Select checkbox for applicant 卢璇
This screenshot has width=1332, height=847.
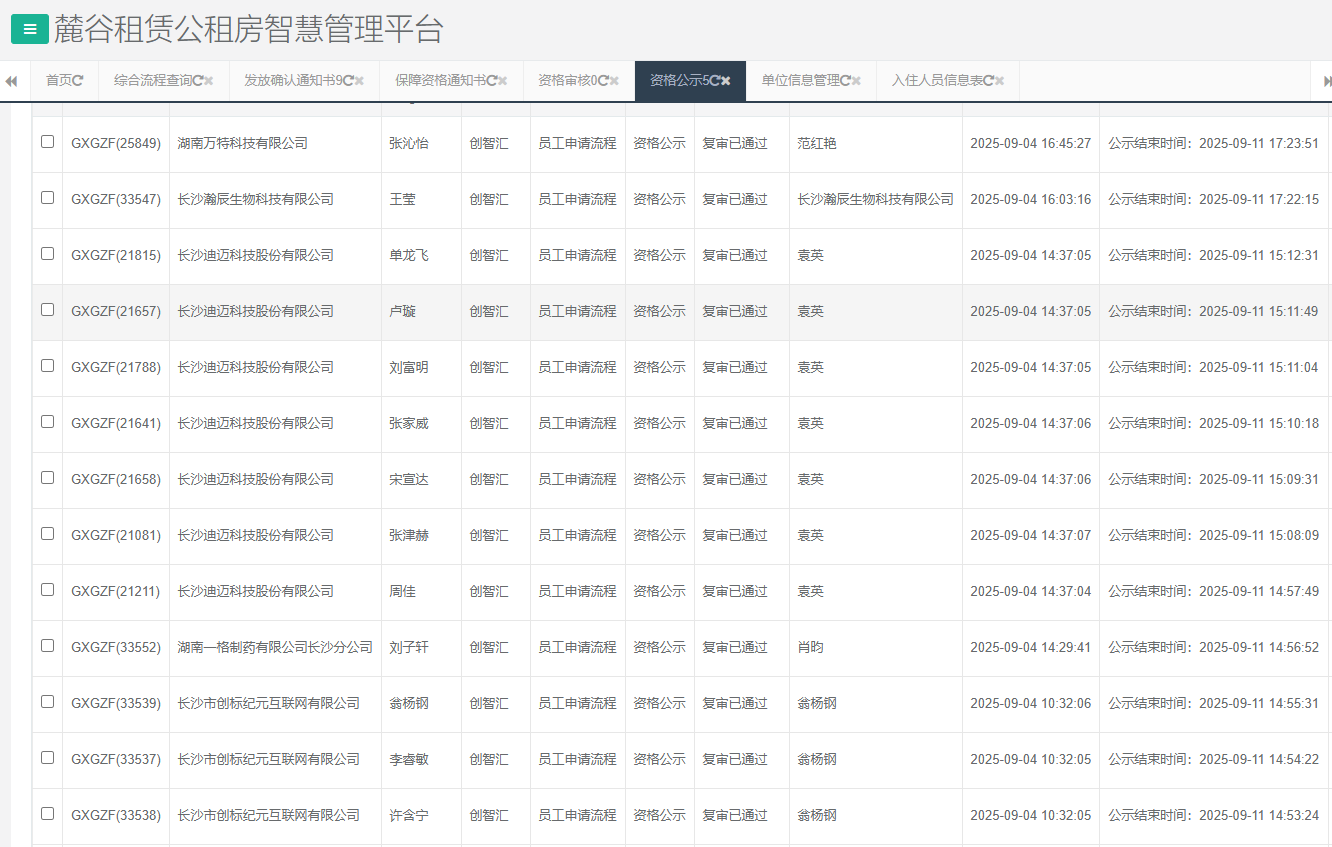tap(47, 310)
